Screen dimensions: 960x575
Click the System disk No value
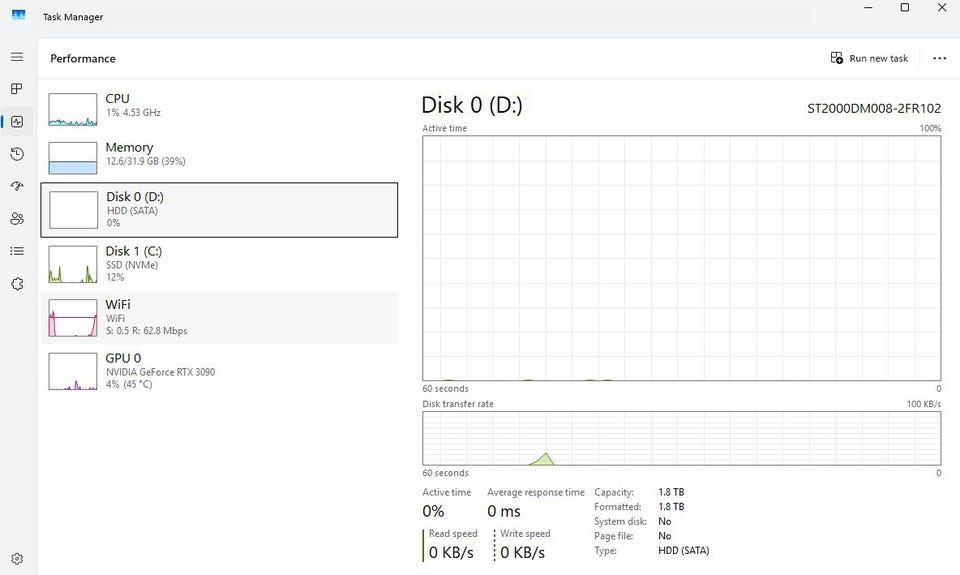(664, 522)
